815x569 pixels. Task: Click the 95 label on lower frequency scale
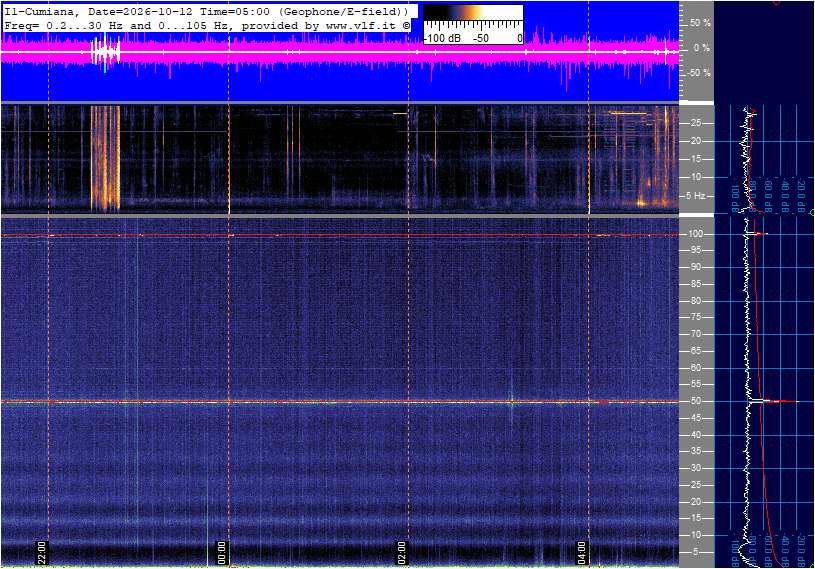click(x=695, y=250)
